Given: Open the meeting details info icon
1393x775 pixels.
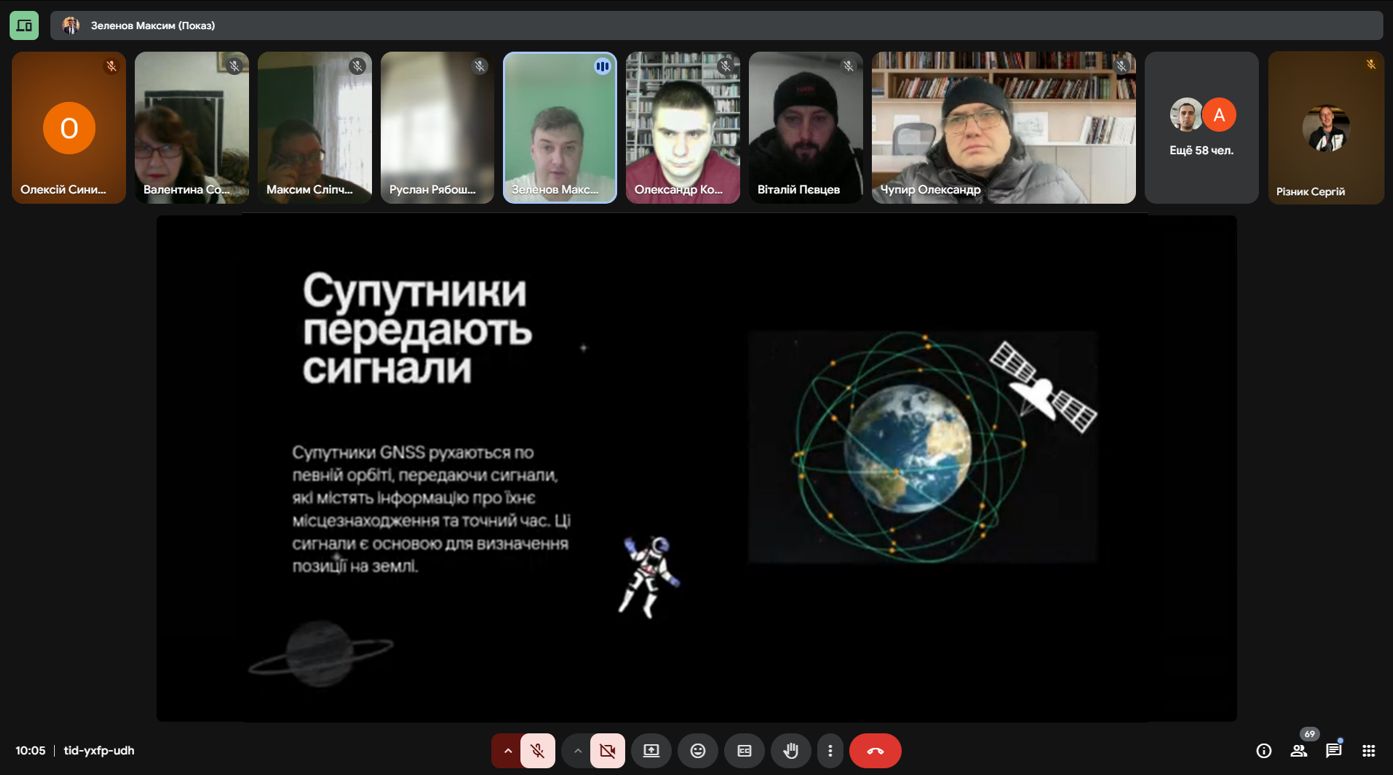Looking at the screenshot, I should pyautogui.click(x=1264, y=751).
